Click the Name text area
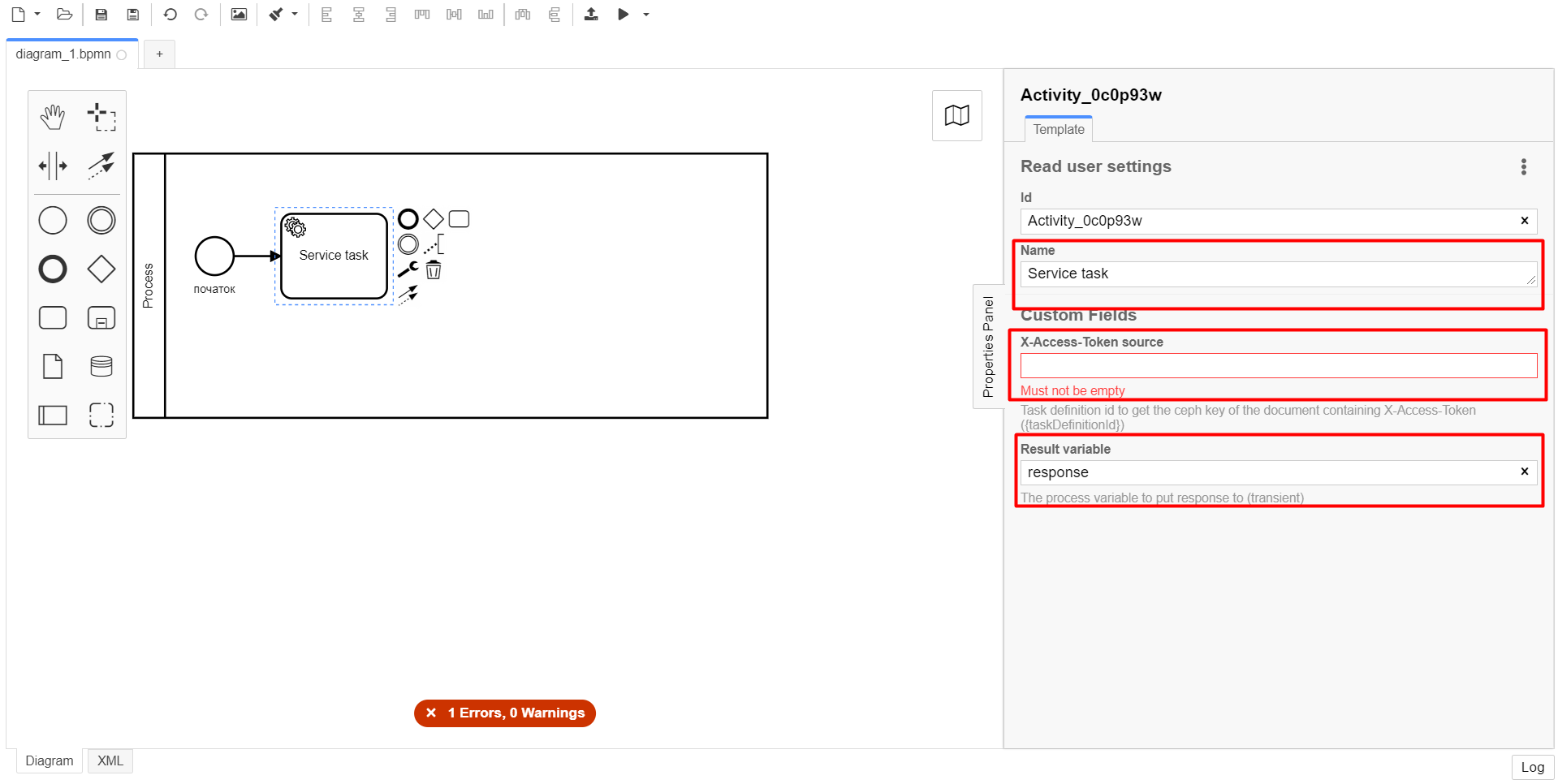This screenshot has height=784, width=1558. [1279, 274]
